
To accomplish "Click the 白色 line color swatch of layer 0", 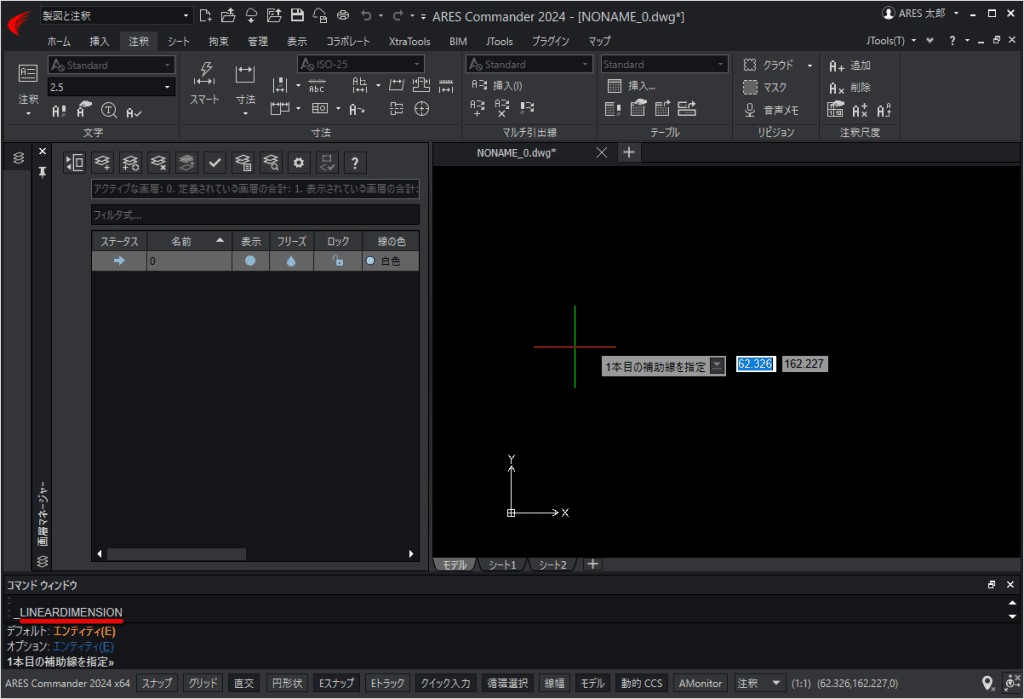I will pos(370,261).
